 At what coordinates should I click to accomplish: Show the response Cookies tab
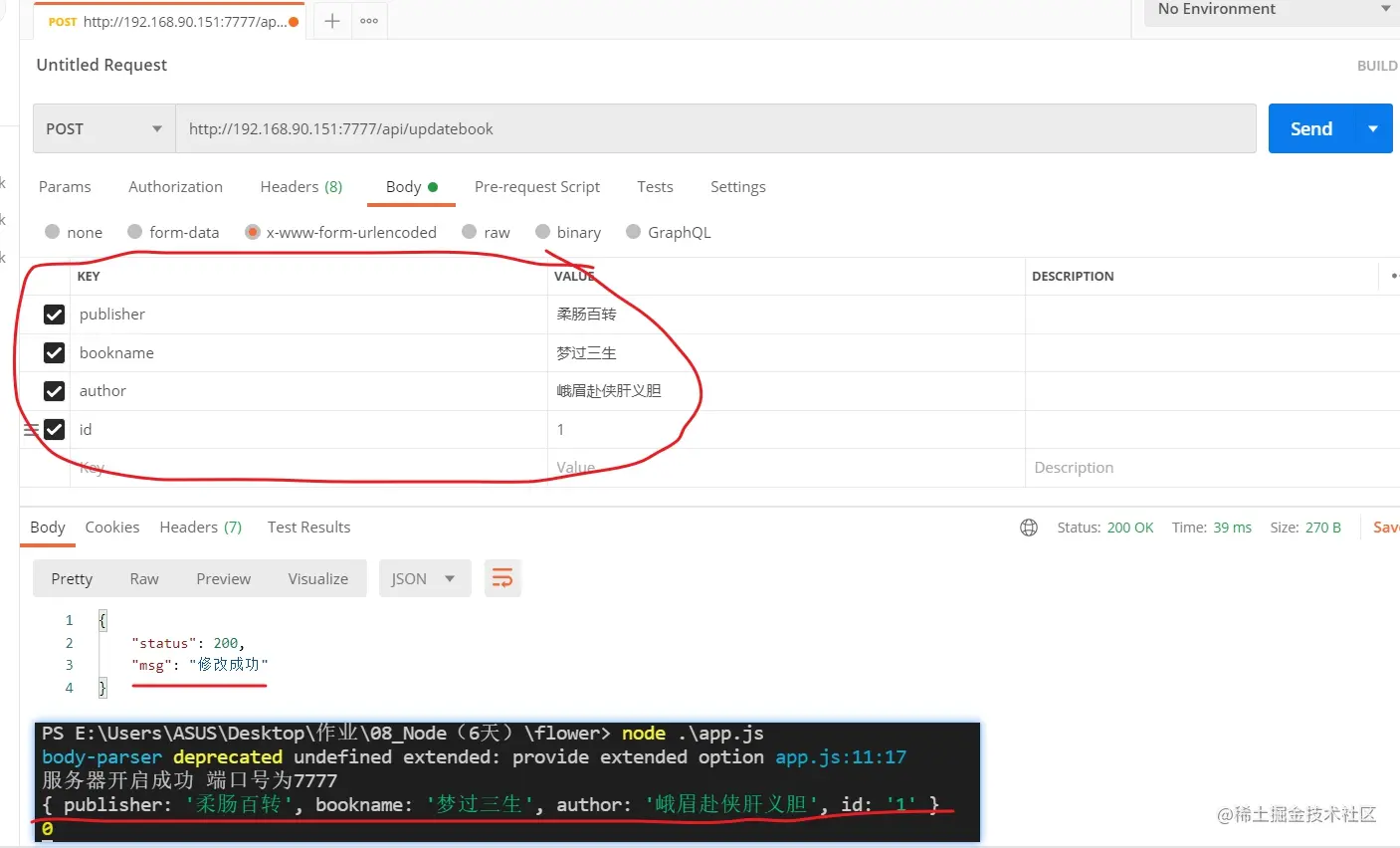[x=112, y=528]
